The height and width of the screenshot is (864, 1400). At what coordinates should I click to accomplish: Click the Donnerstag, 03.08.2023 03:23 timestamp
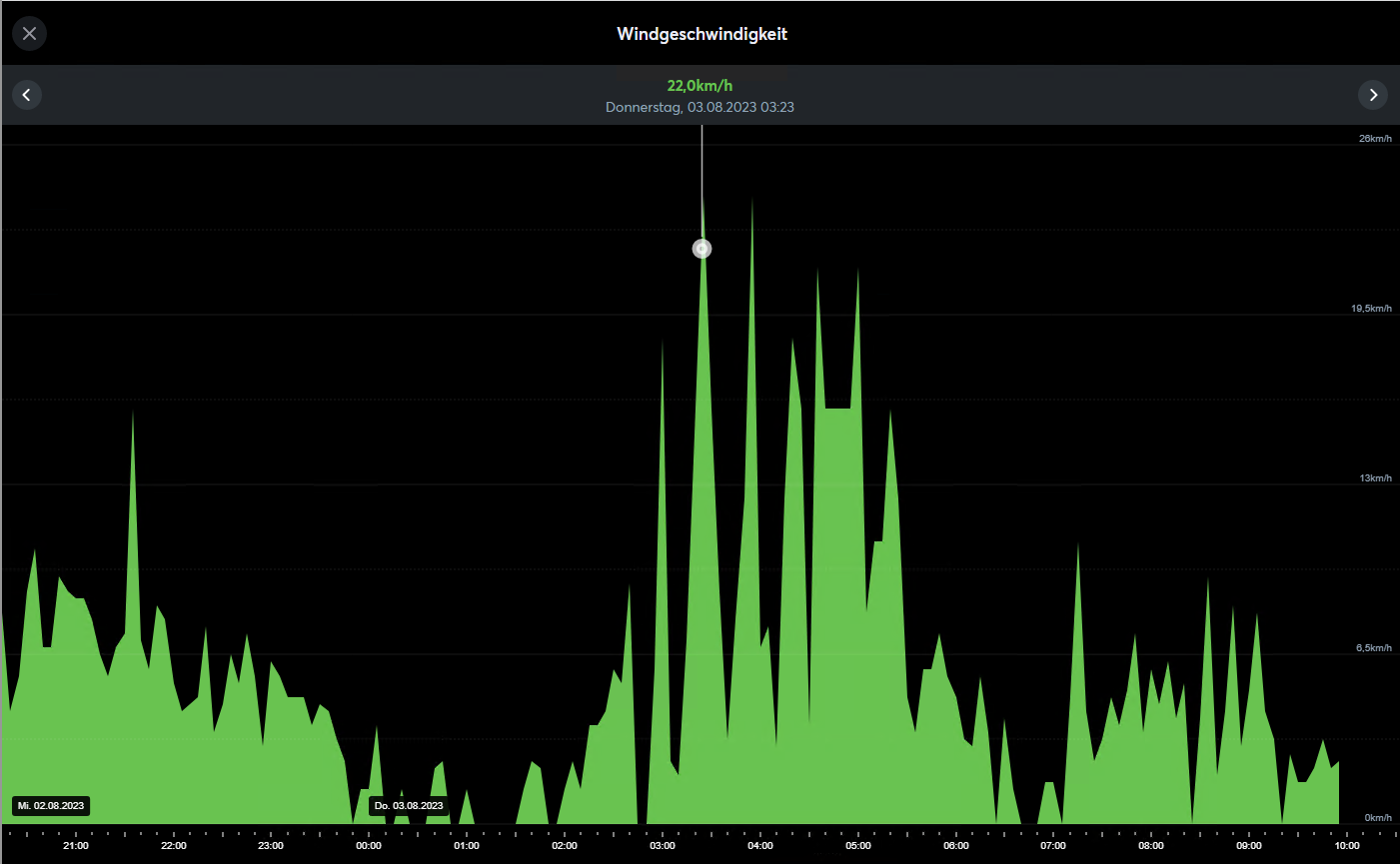(700, 107)
